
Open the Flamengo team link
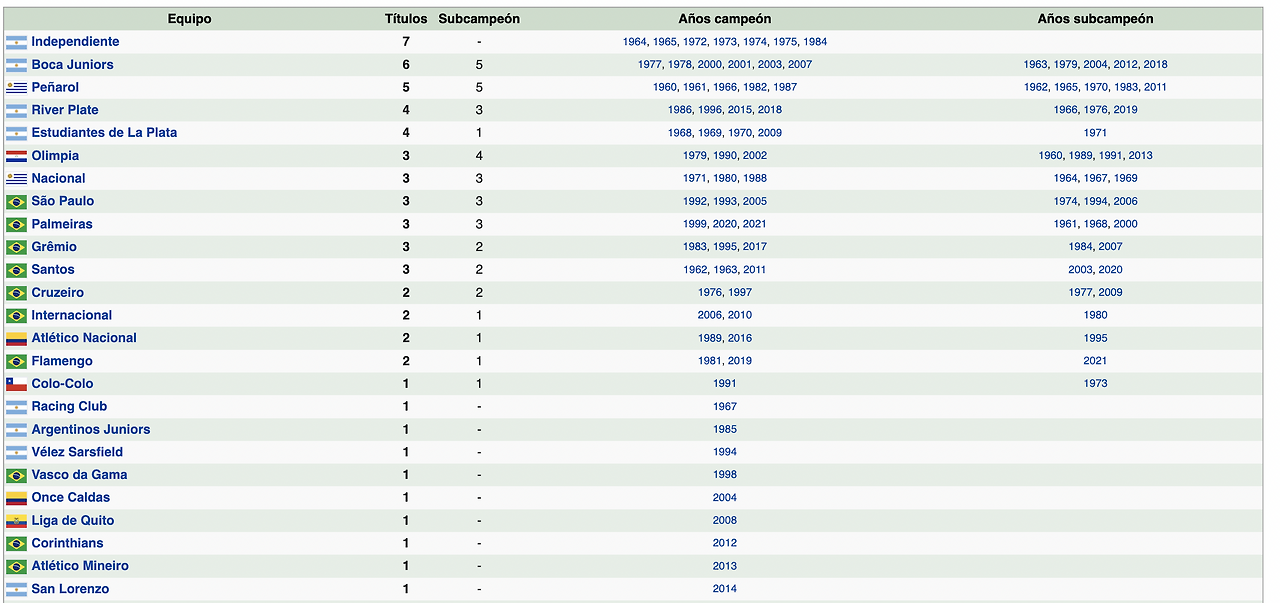pyautogui.click(x=62, y=361)
